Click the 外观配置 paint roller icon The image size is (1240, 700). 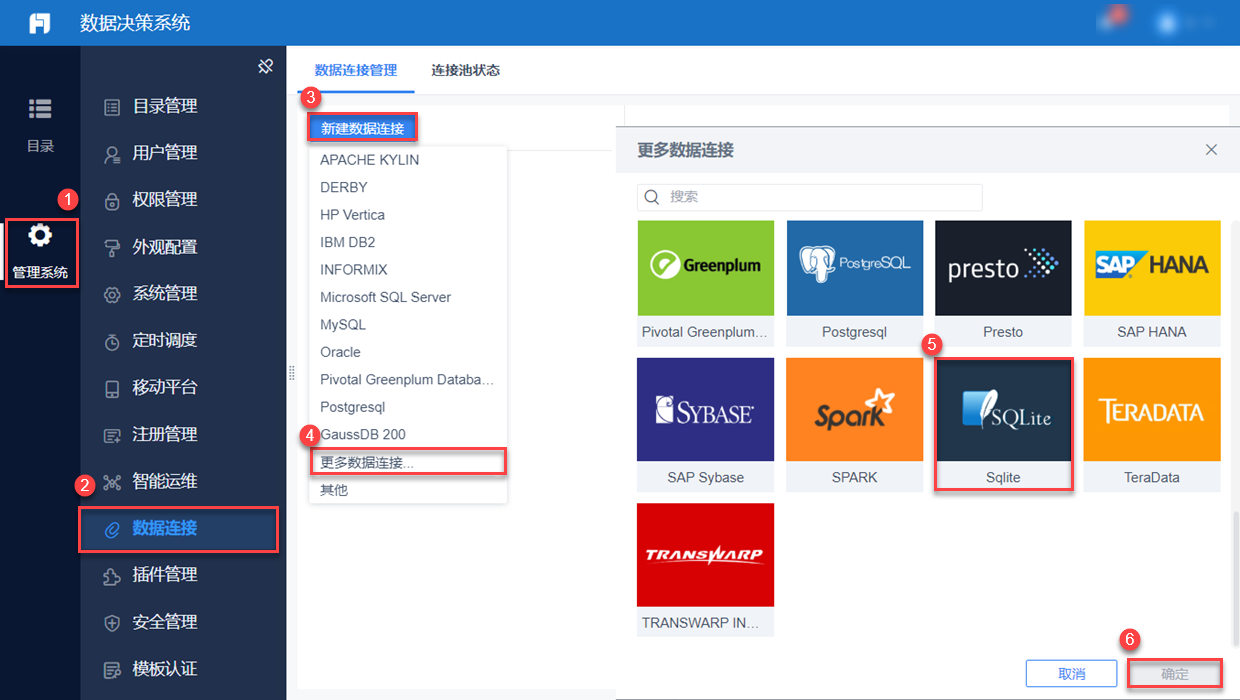(x=112, y=247)
